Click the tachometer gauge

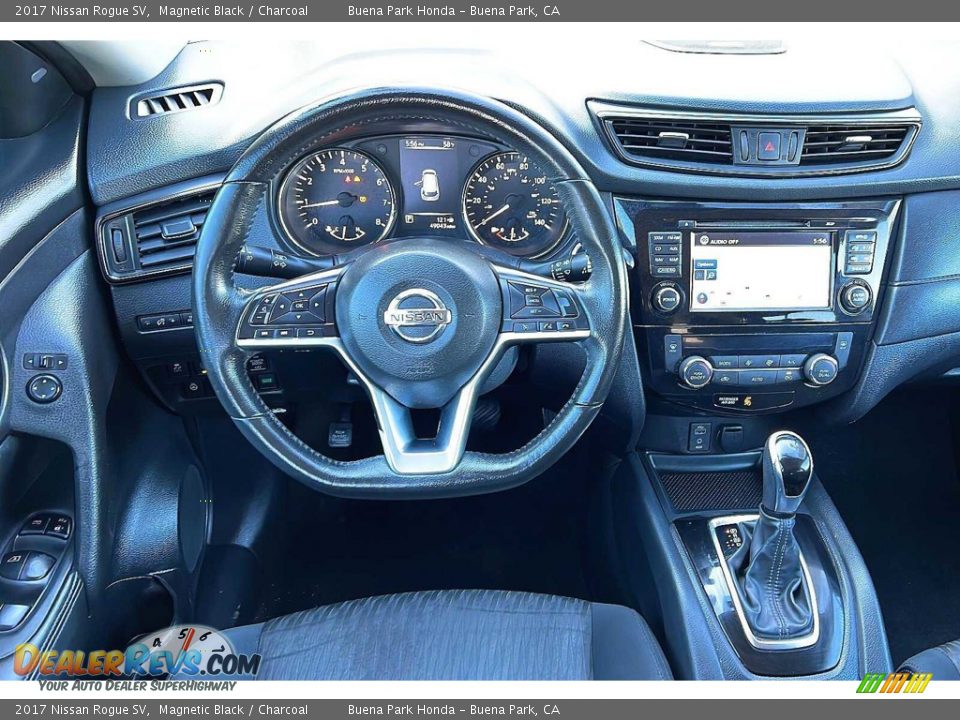[x=336, y=201]
